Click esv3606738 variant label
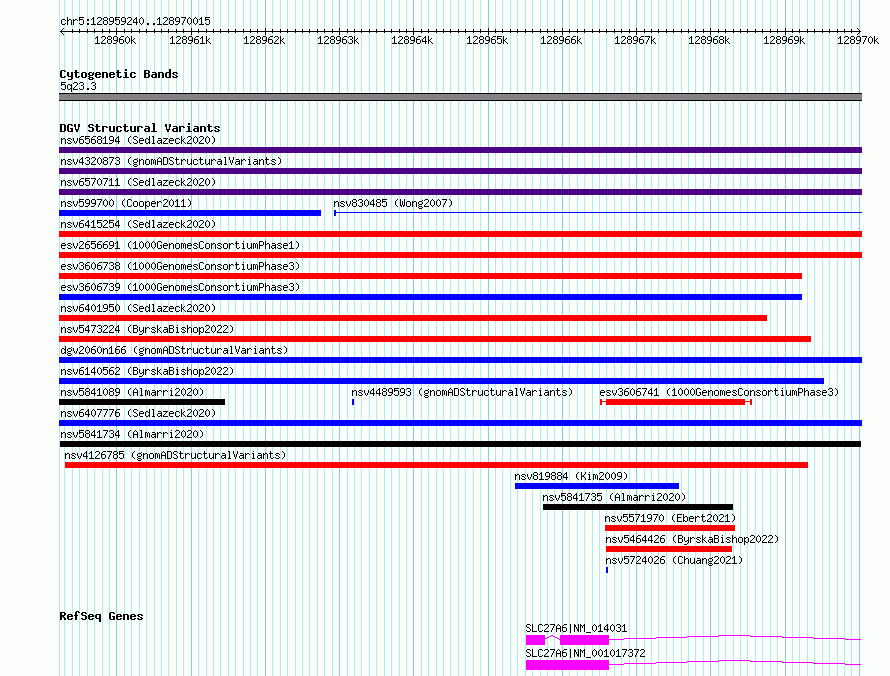 coord(180,266)
